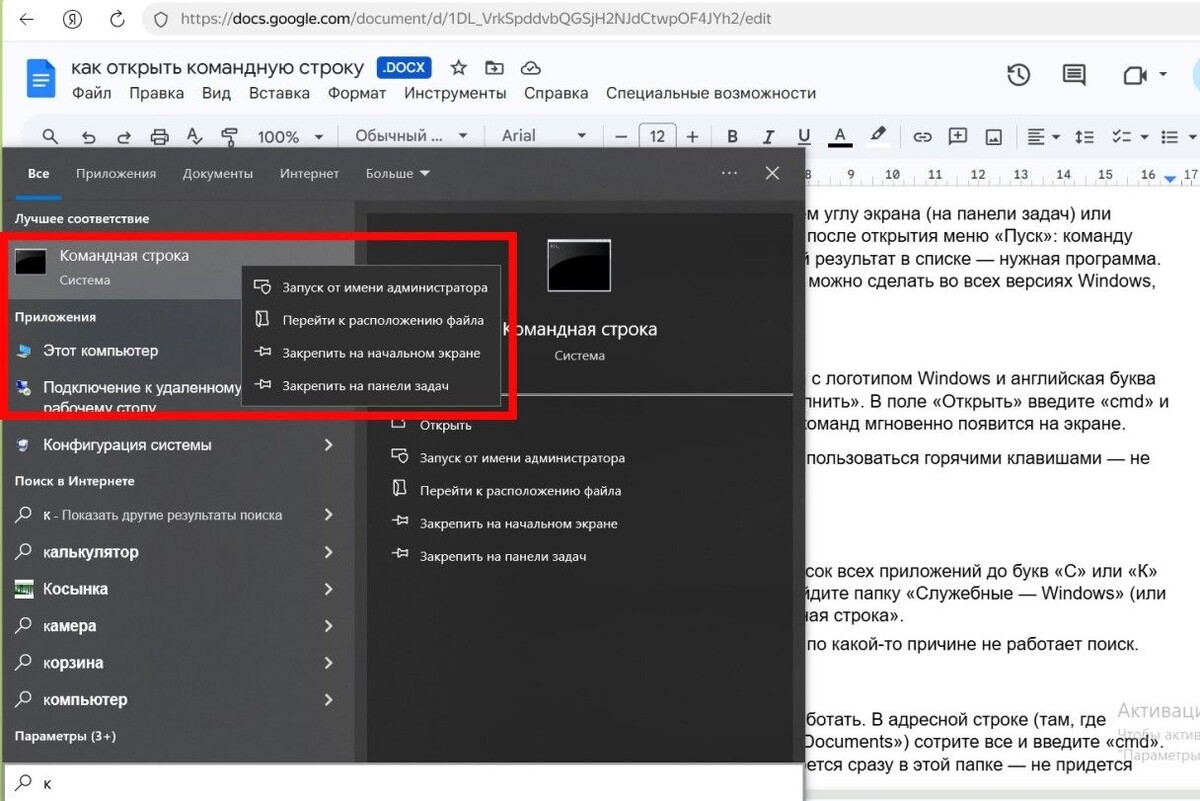Image resolution: width=1200 pixels, height=801 pixels.
Task: Expand the Конфигурация системы result arrow
Action: [328, 445]
